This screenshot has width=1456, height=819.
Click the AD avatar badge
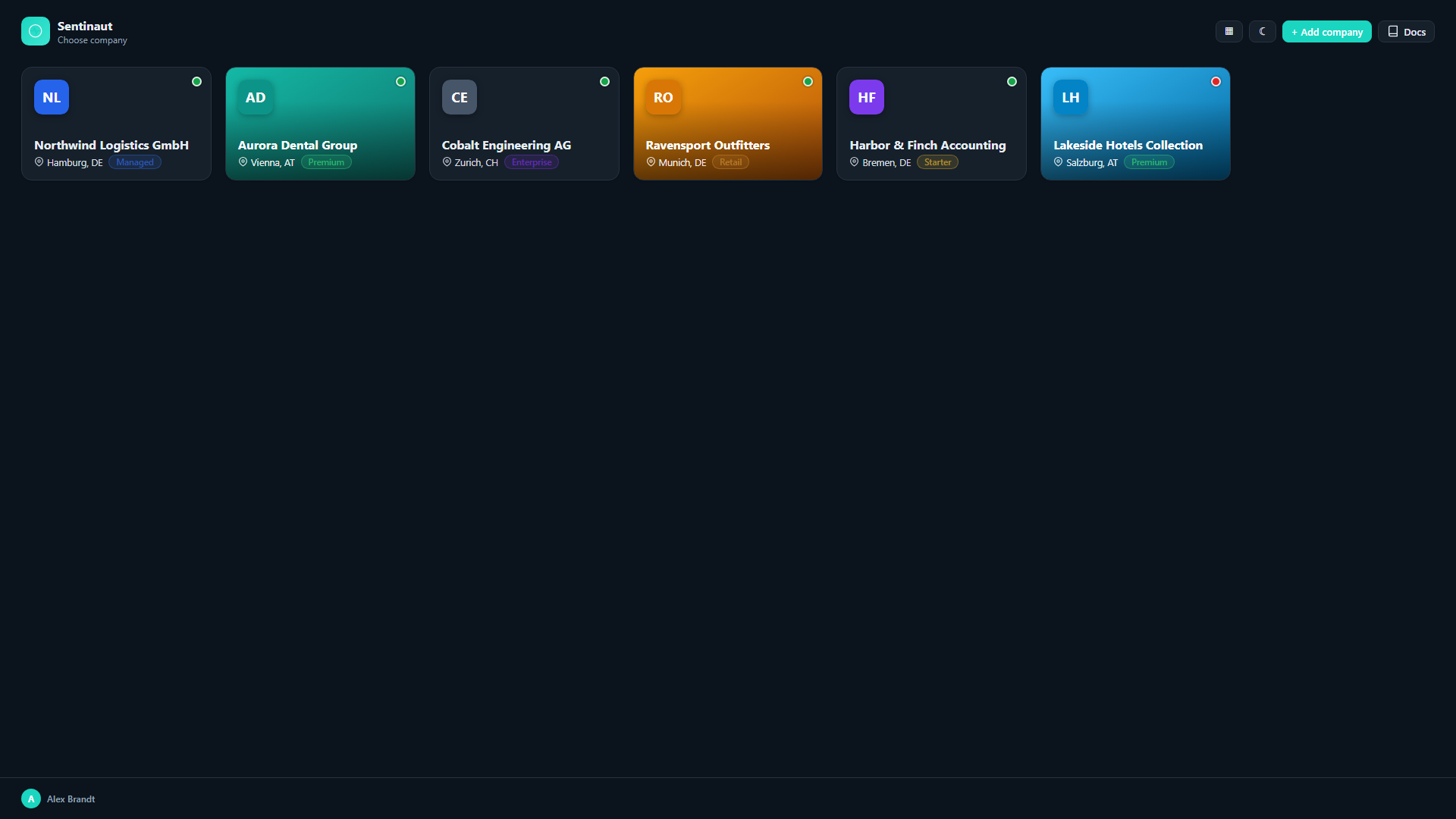[x=256, y=97]
